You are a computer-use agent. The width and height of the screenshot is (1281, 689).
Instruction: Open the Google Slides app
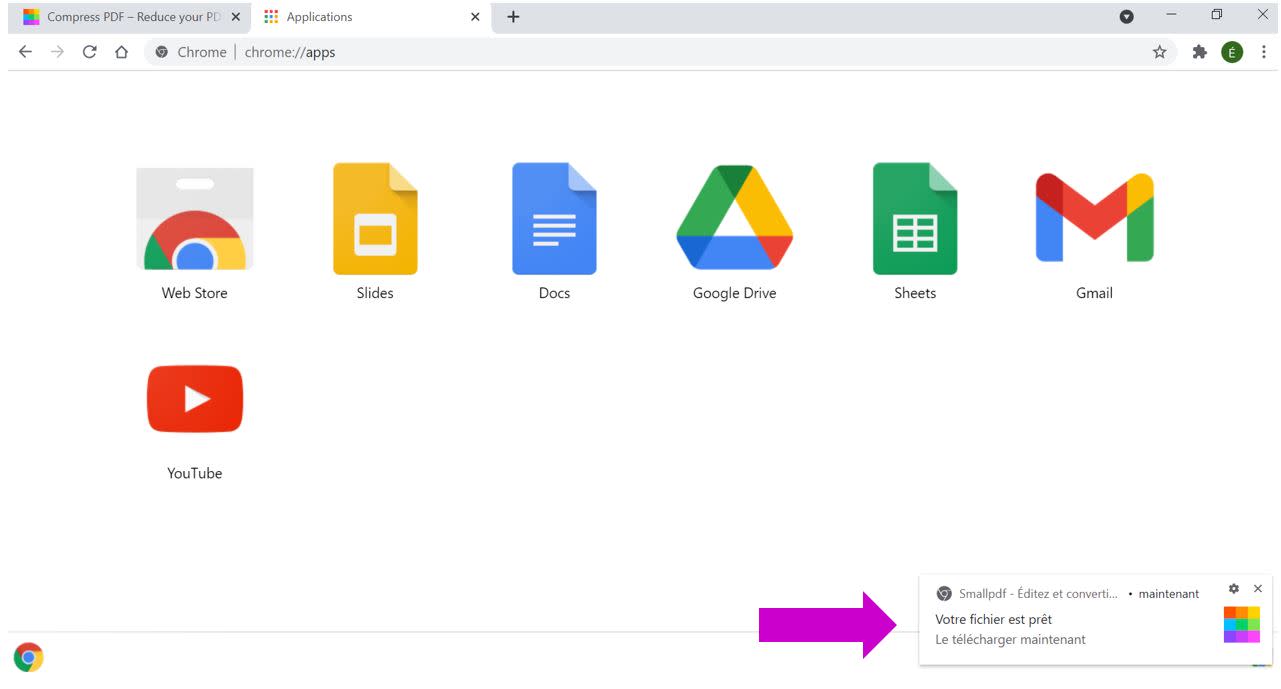(x=375, y=218)
